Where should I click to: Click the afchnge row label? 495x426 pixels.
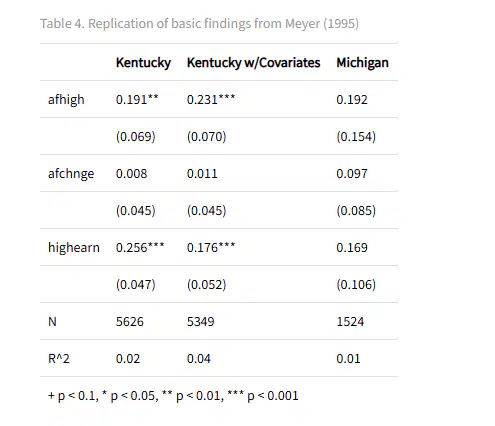click(71, 174)
